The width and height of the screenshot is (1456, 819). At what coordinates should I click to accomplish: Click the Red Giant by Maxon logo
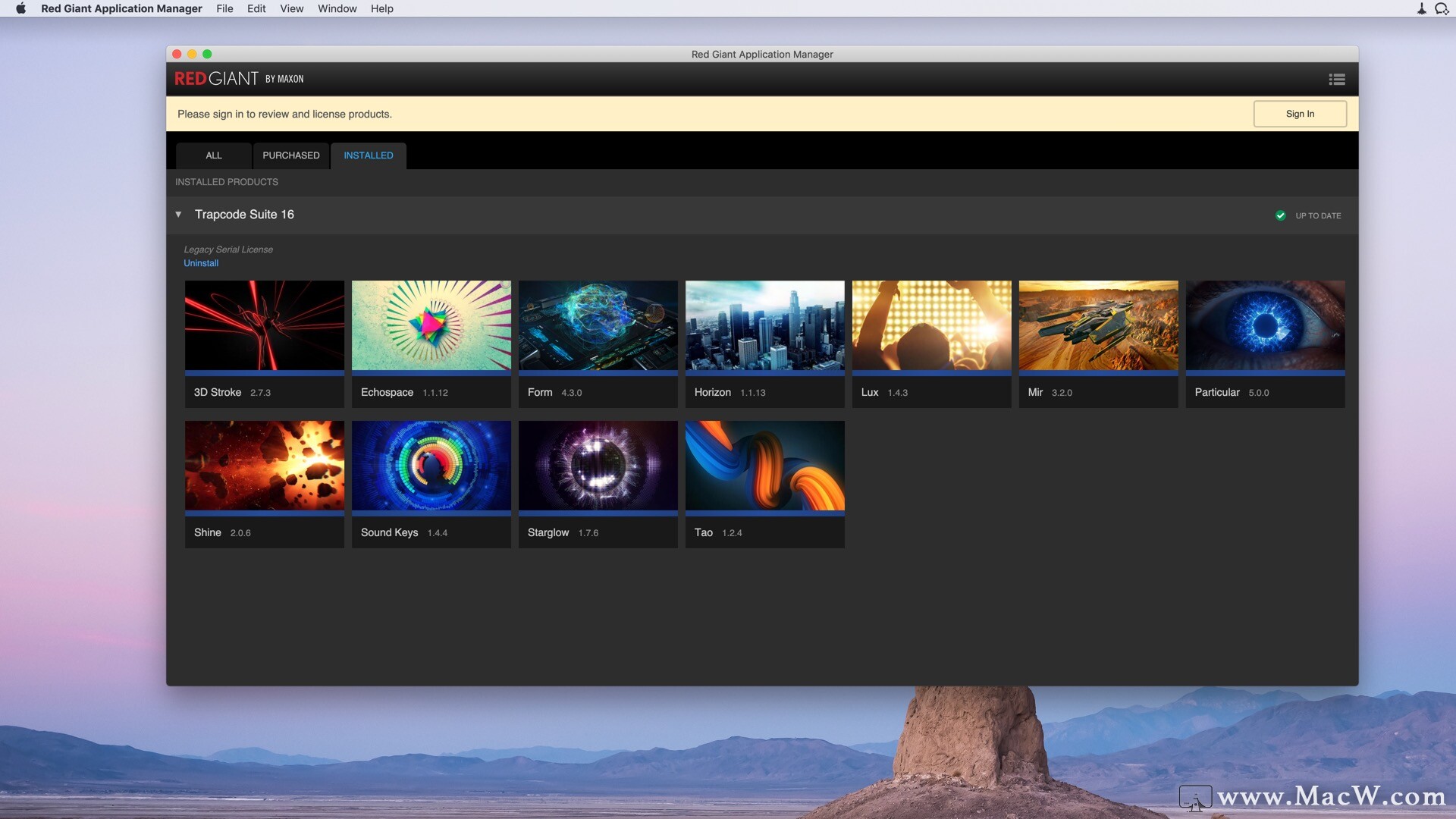tap(239, 79)
